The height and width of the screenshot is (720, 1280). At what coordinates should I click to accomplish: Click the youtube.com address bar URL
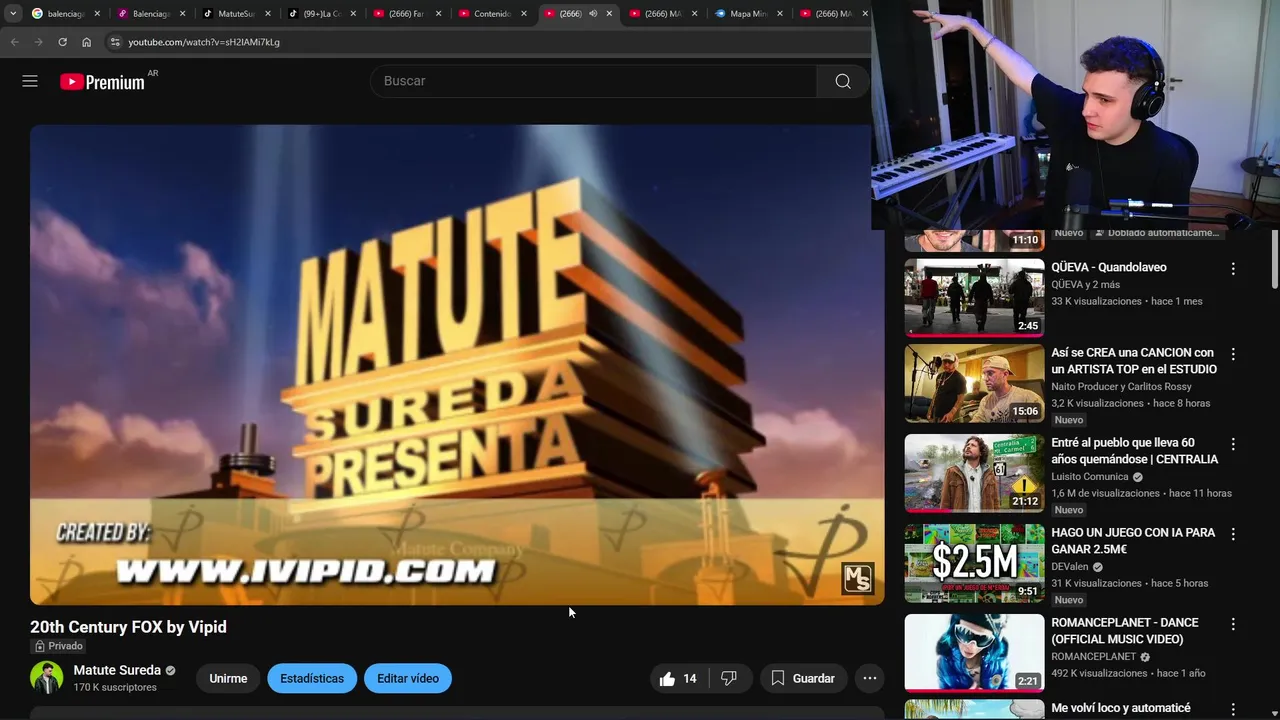click(204, 42)
